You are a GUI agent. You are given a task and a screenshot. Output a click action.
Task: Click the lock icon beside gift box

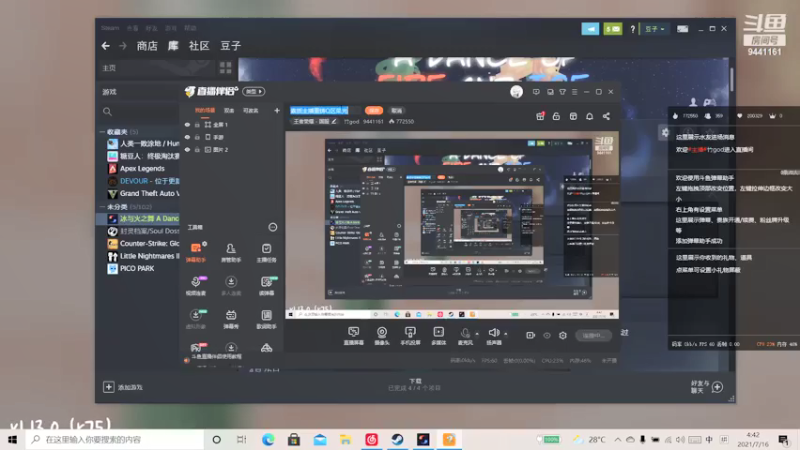tap(556, 116)
